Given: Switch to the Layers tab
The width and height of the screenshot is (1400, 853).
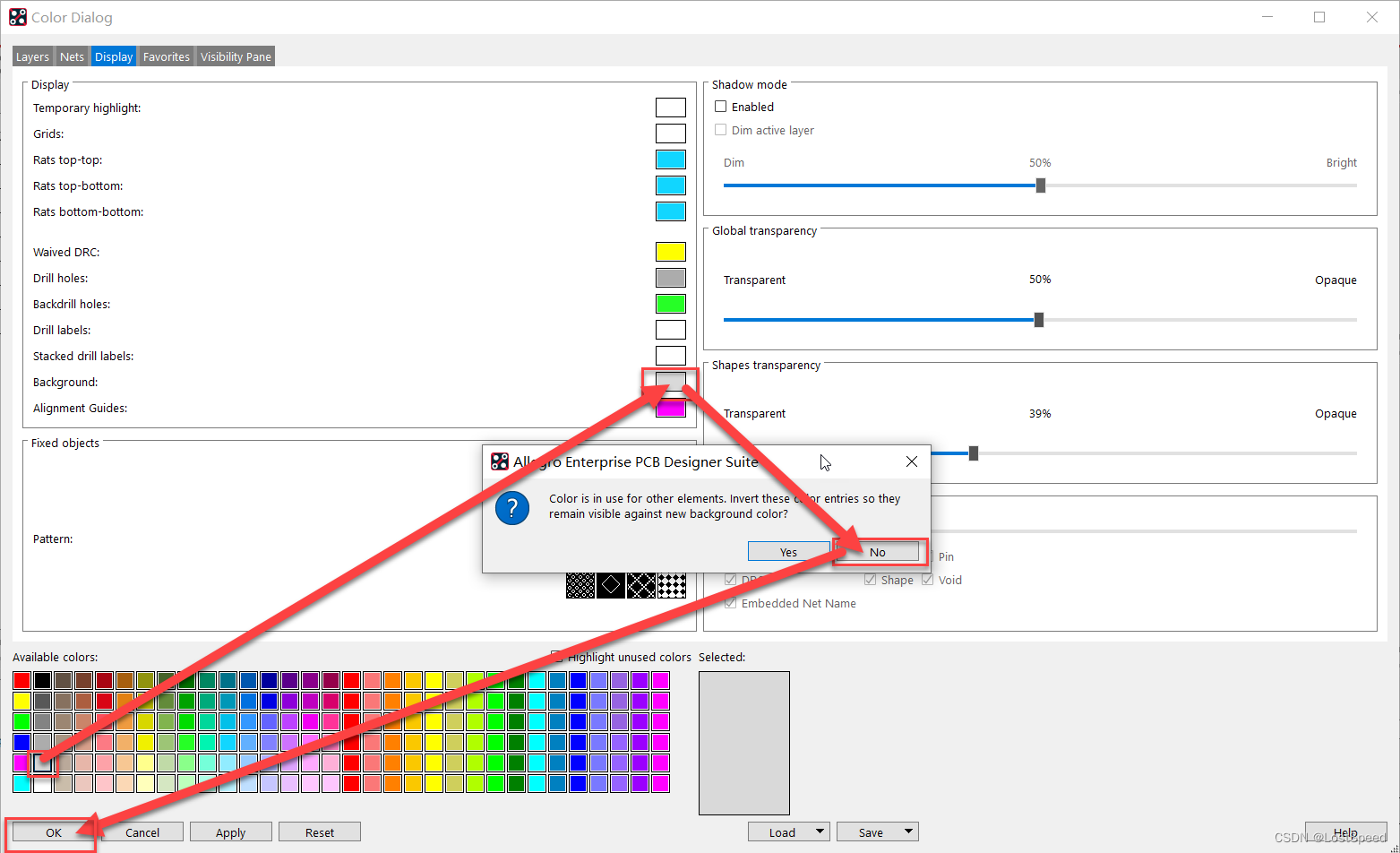Looking at the screenshot, I should [33, 56].
